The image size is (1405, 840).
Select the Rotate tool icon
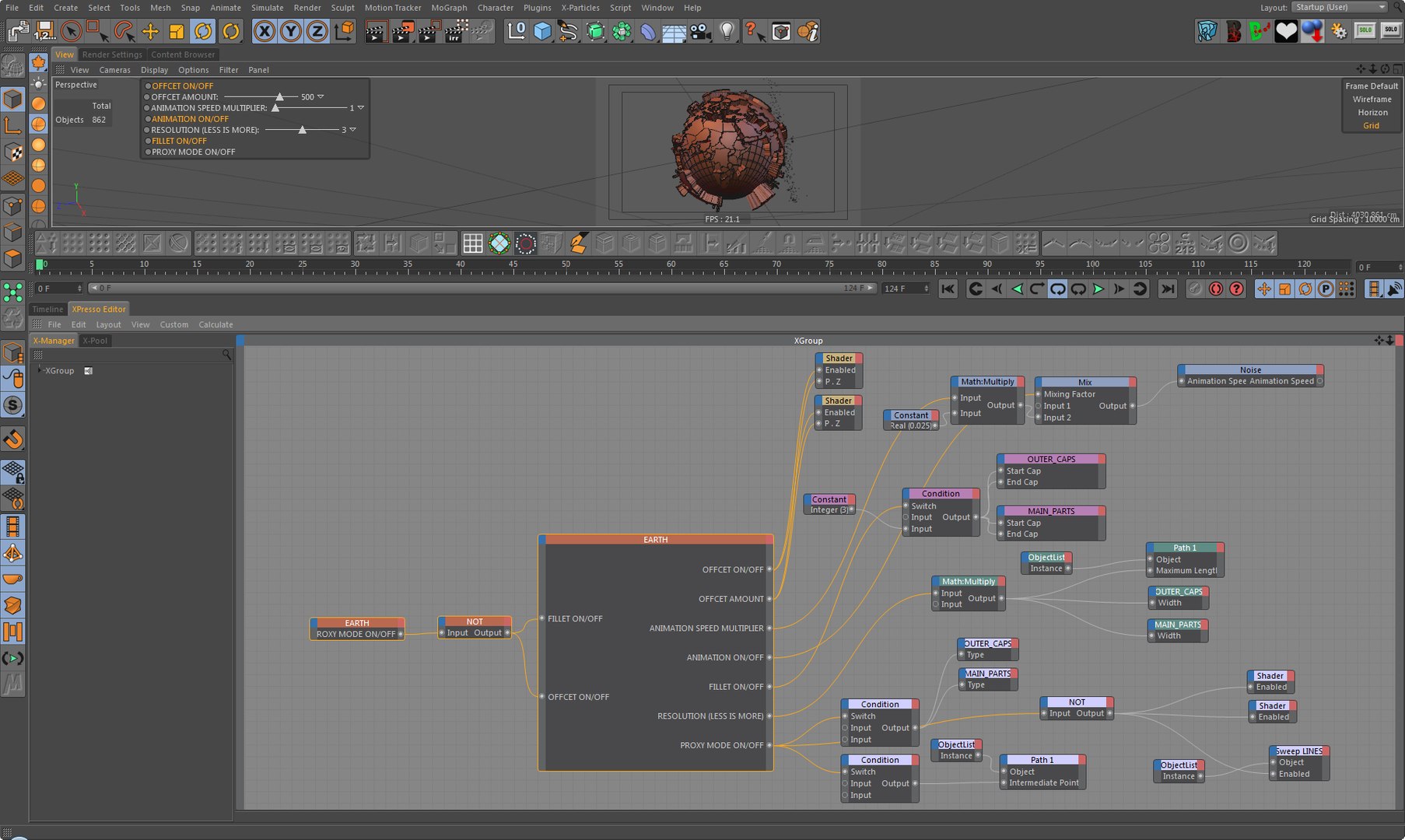tap(203, 32)
